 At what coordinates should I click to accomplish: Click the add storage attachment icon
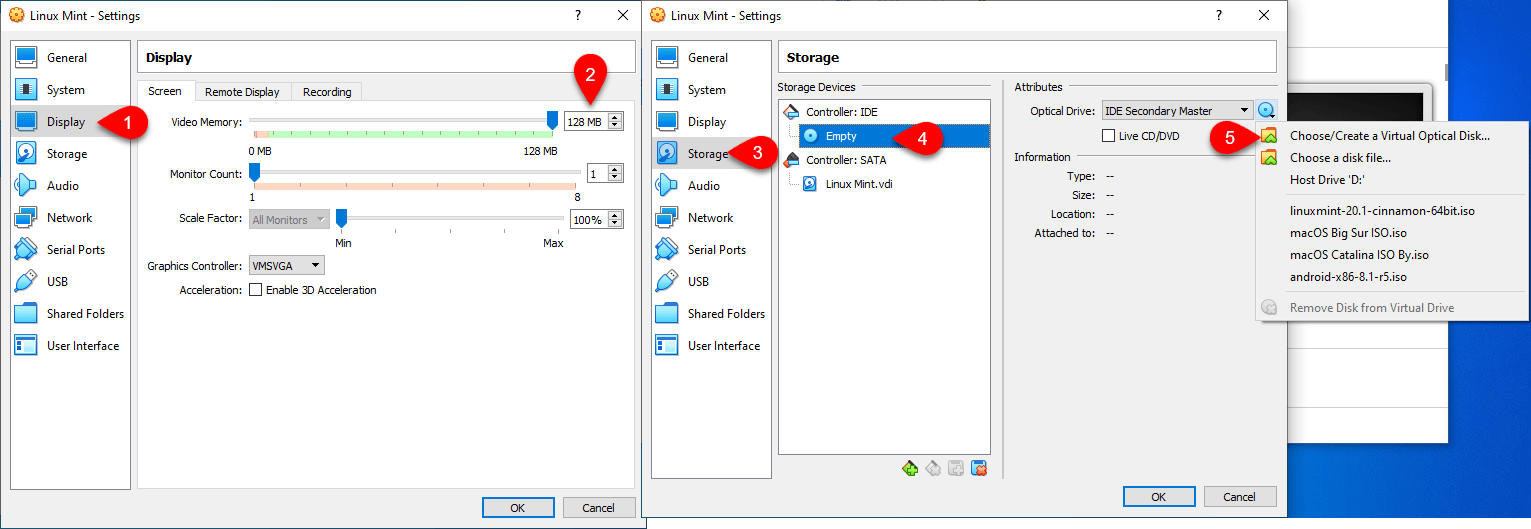click(956, 468)
